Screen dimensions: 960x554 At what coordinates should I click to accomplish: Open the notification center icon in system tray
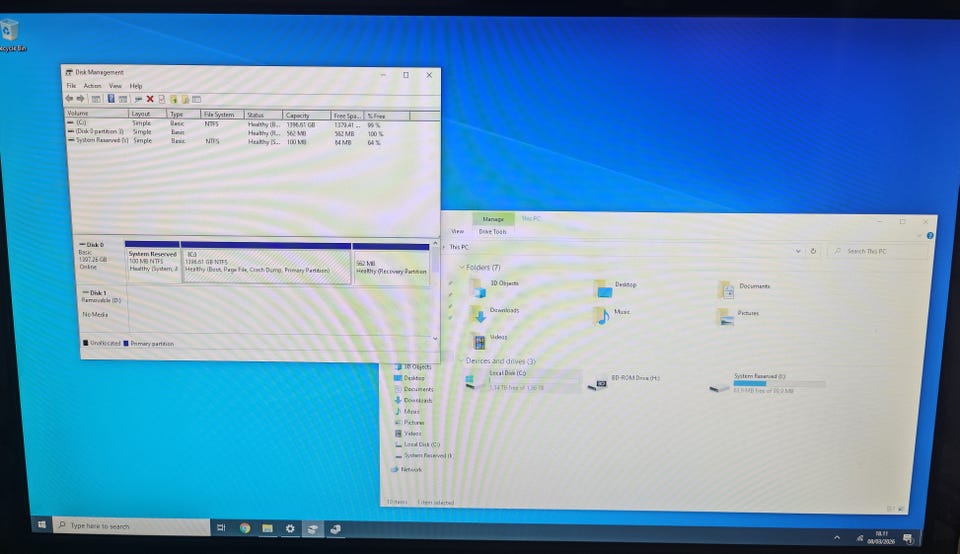click(908, 539)
